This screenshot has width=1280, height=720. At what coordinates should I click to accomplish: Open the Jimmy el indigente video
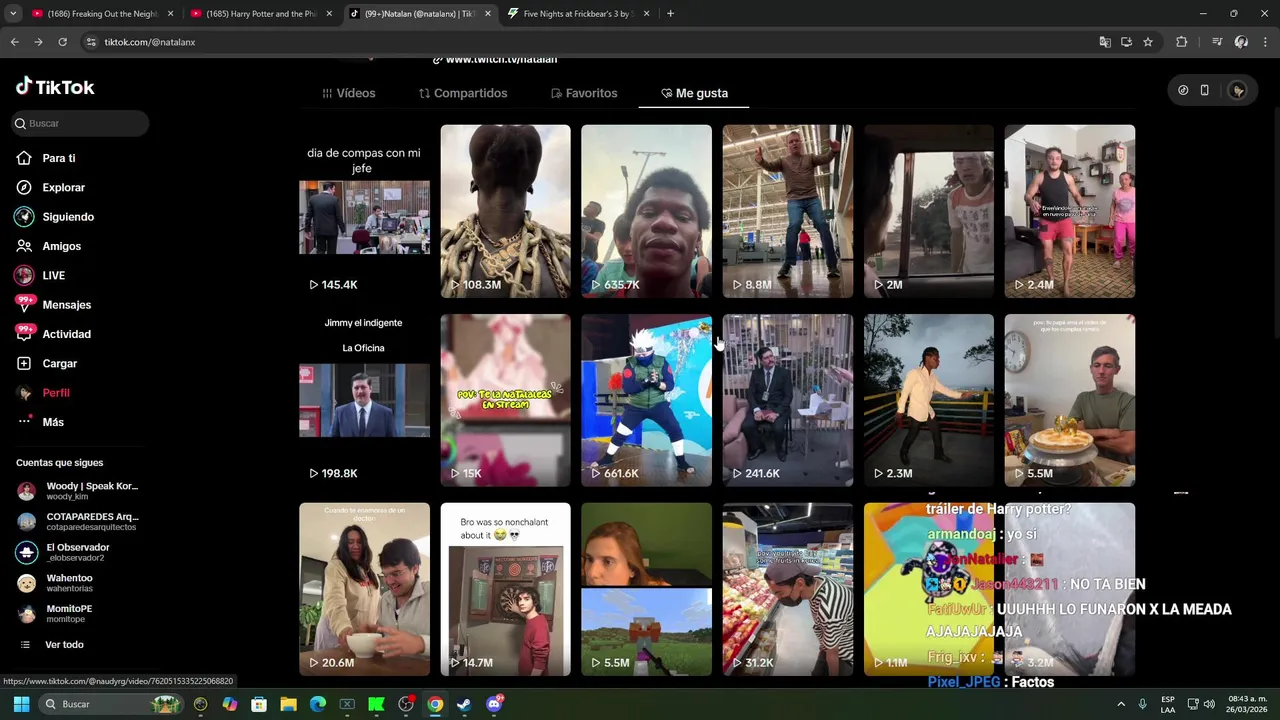point(364,400)
